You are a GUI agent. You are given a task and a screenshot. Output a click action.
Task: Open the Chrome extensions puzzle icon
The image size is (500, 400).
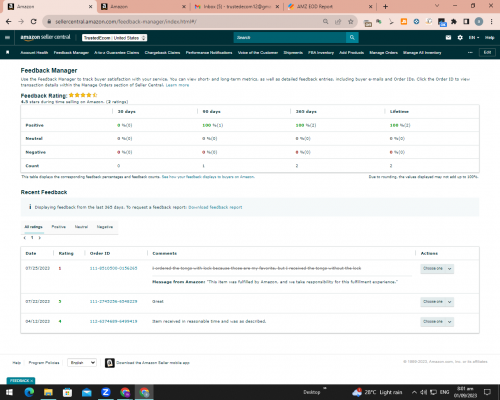(x=454, y=21)
